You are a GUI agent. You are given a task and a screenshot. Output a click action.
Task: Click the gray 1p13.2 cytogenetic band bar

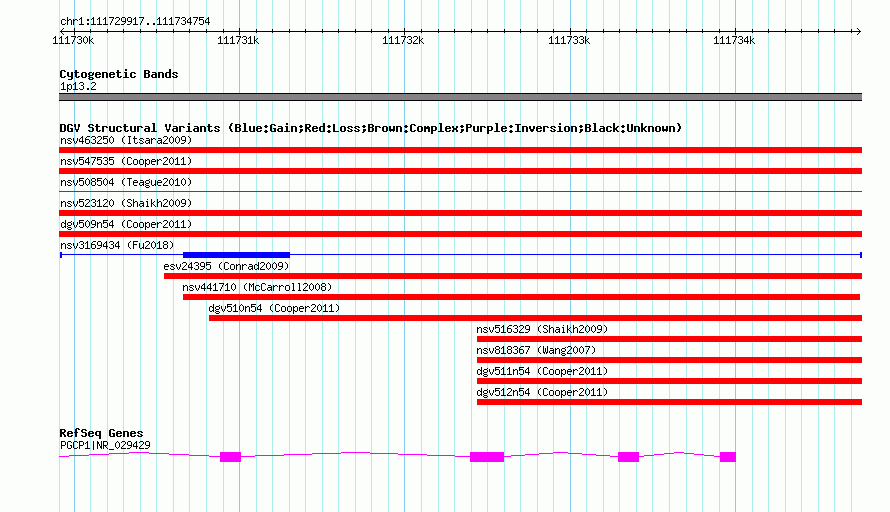[x=460, y=97]
